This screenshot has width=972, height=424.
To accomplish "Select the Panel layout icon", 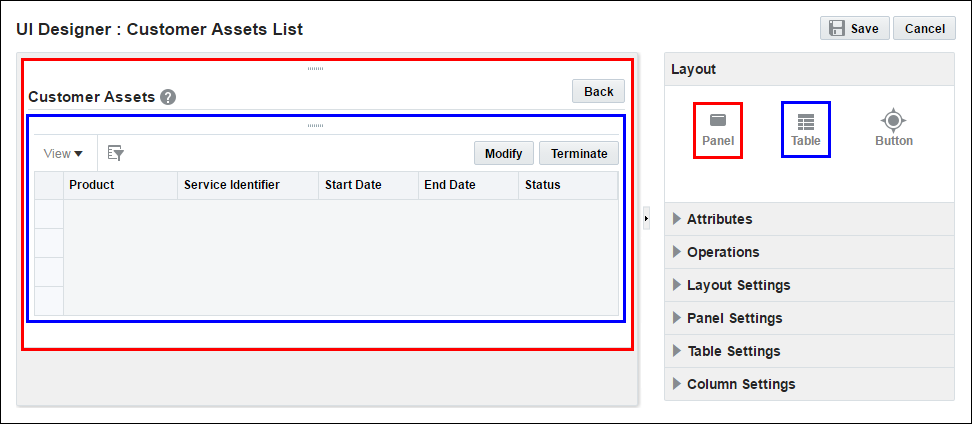I will coord(717,129).
